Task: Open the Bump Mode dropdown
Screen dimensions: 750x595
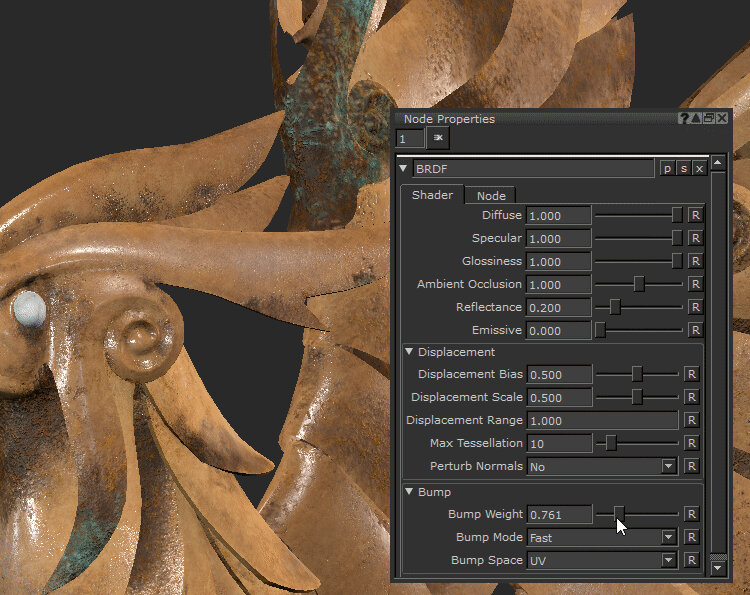Action: 668,537
